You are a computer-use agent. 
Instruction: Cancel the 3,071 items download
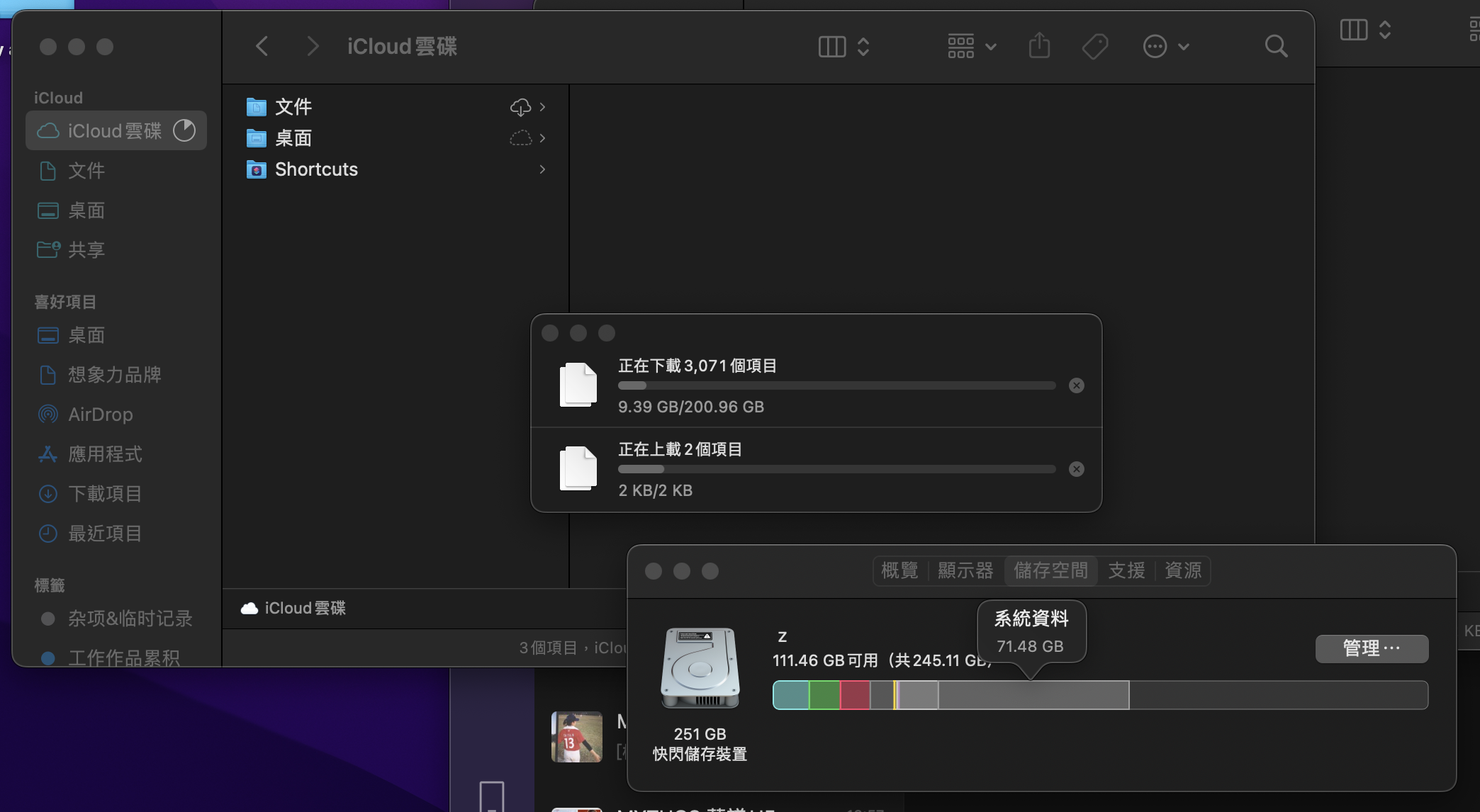pyautogui.click(x=1076, y=385)
